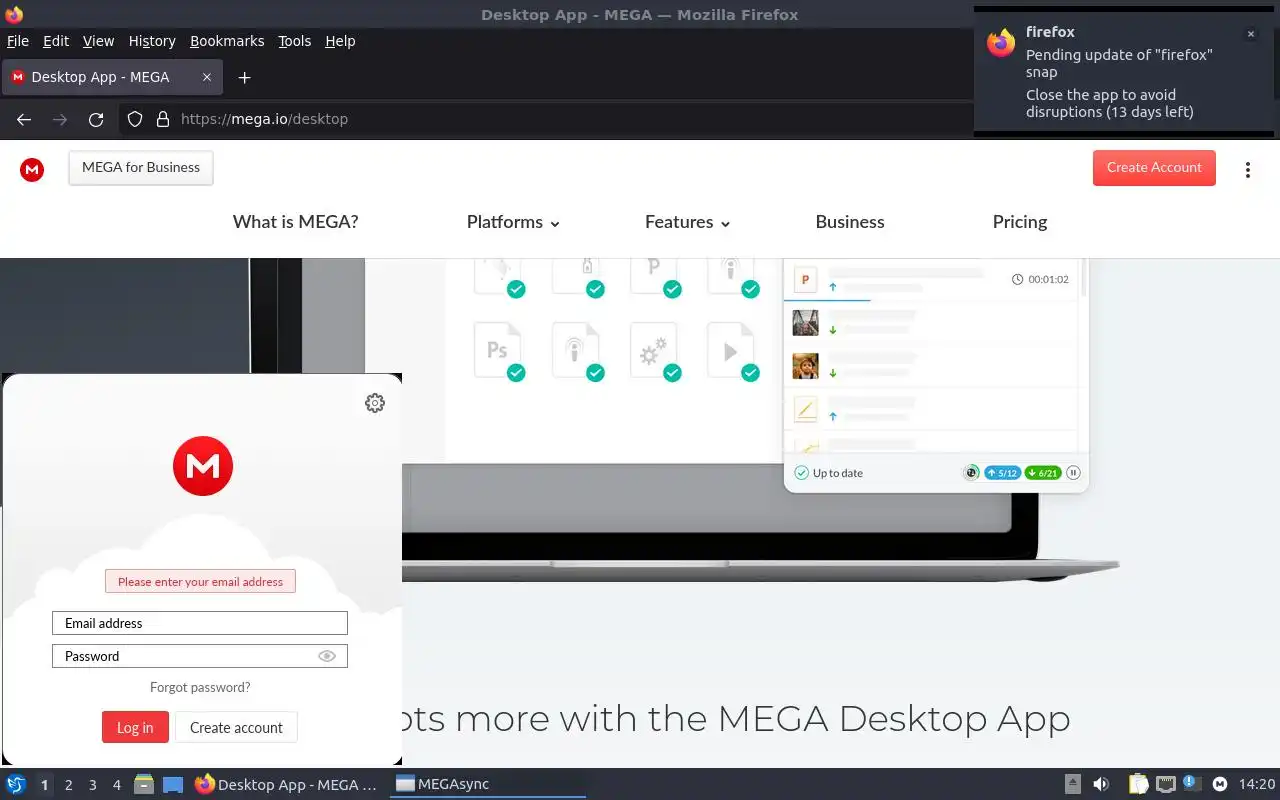
Task: Click the padlock site security icon
Action: click(x=163, y=119)
